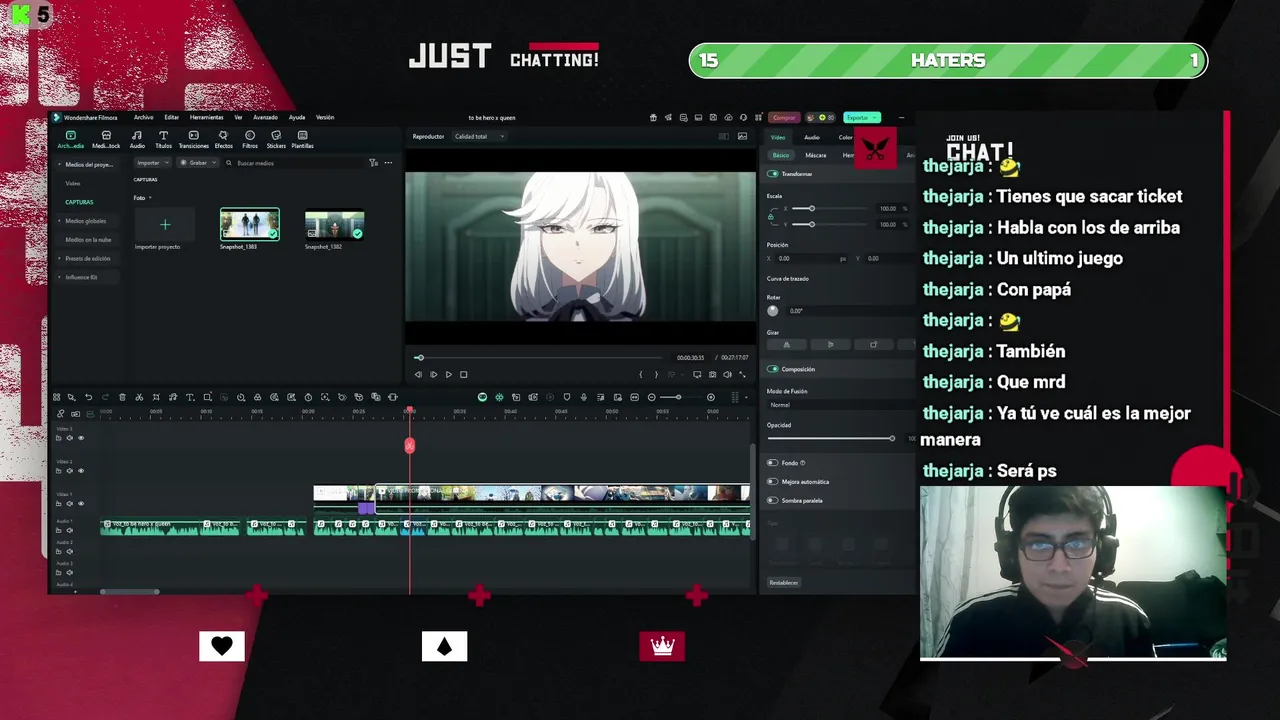Select the Máscara sub-tab
1280x720 pixels.
coord(816,155)
